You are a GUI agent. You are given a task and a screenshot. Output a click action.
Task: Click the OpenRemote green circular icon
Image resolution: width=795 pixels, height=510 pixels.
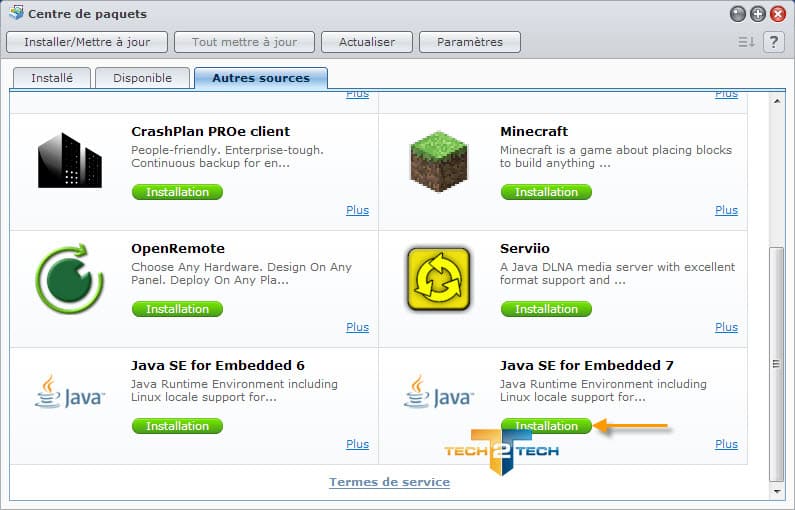[x=70, y=278]
